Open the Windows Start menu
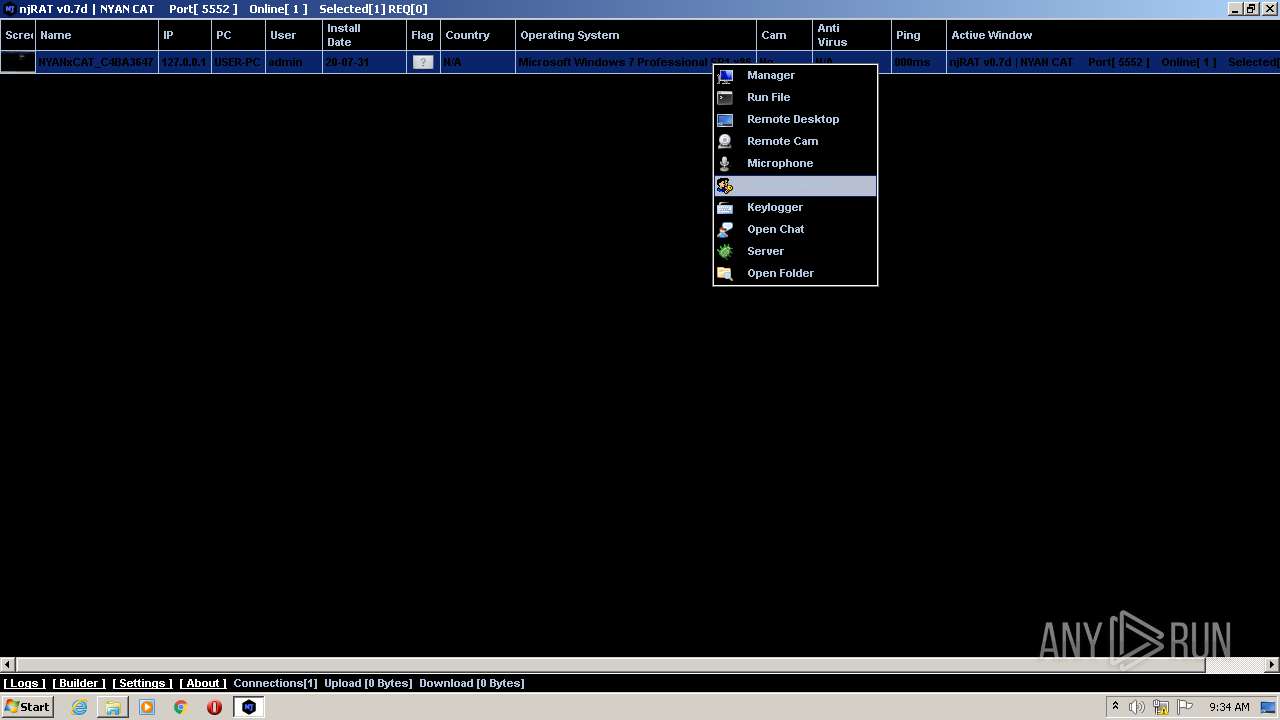 27,707
